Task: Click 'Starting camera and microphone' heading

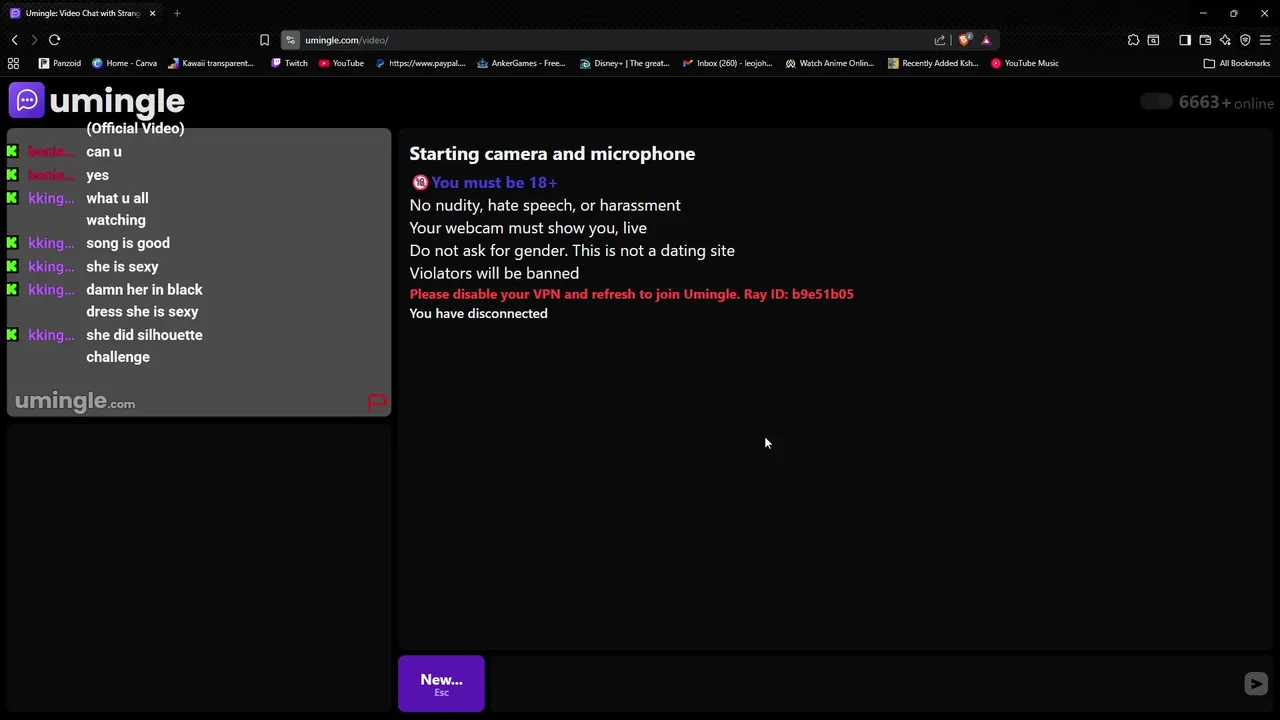Action: point(552,153)
